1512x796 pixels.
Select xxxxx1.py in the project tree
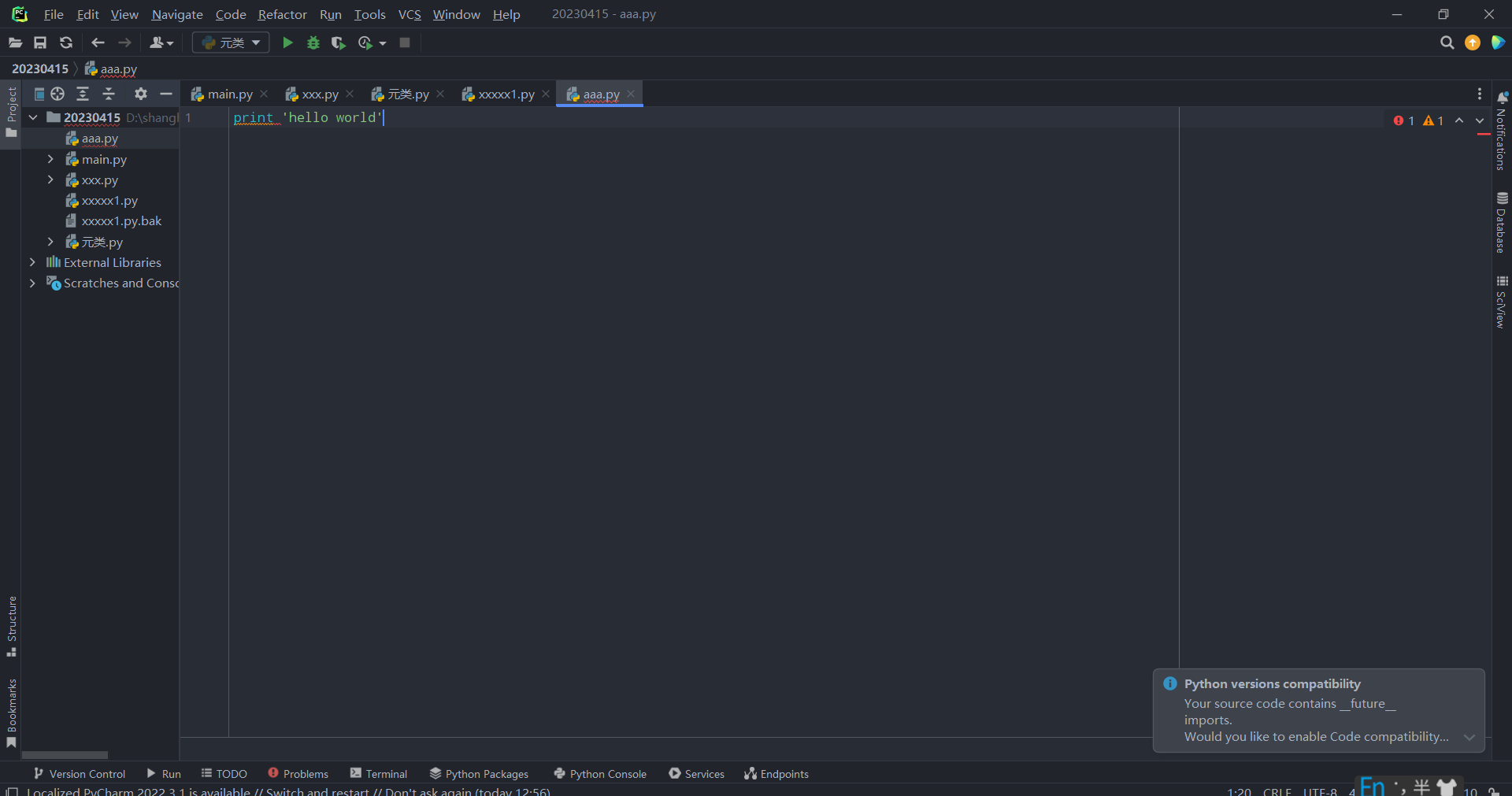[x=109, y=201]
